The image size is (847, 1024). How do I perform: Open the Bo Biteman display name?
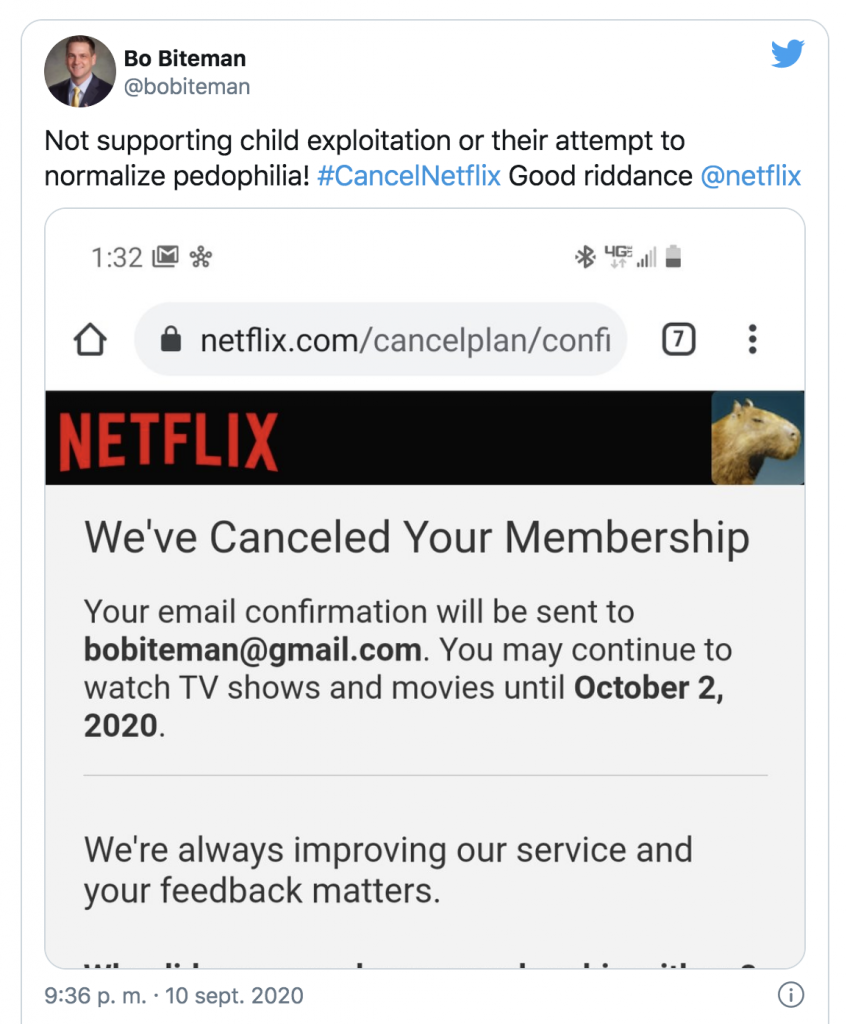point(184,59)
